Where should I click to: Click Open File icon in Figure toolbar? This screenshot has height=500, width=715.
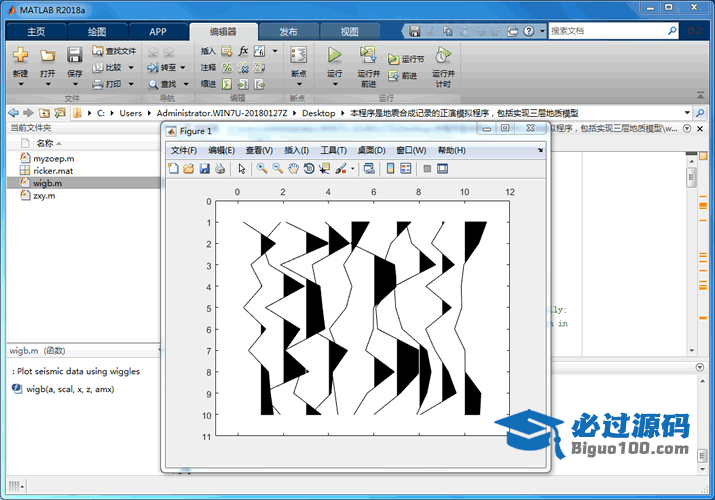pos(188,169)
